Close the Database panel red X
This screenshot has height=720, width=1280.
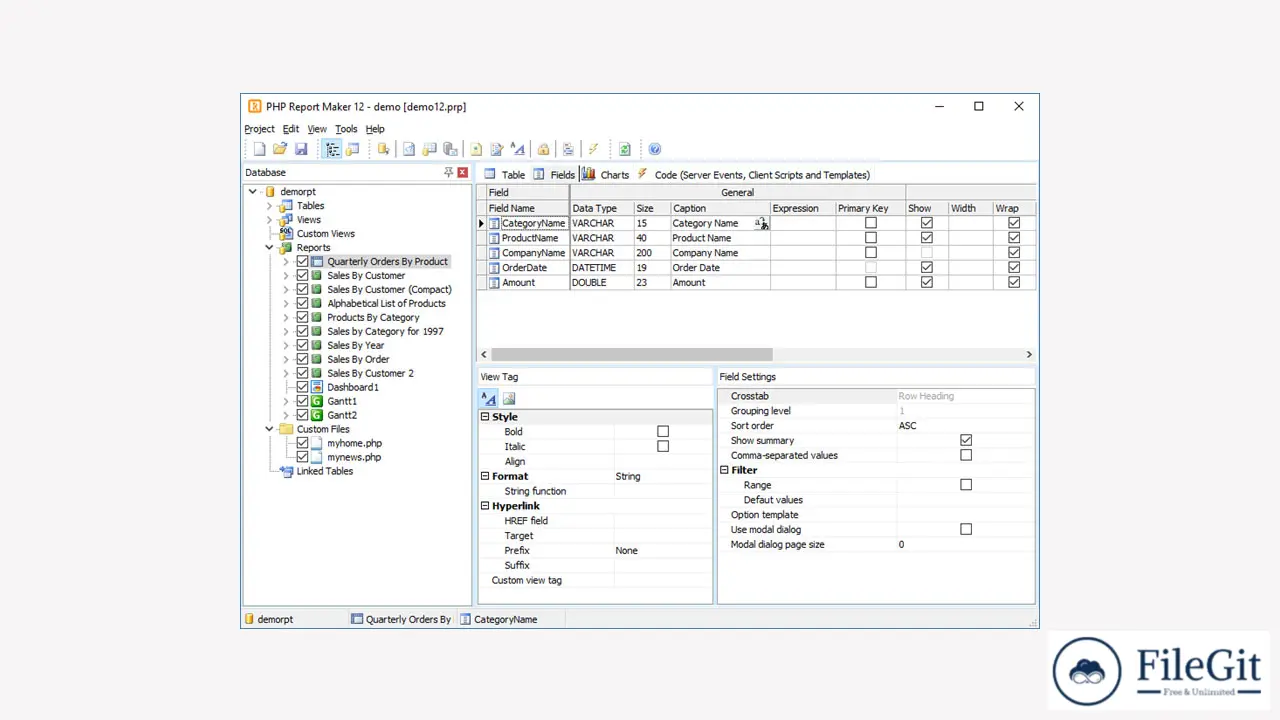pos(462,172)
